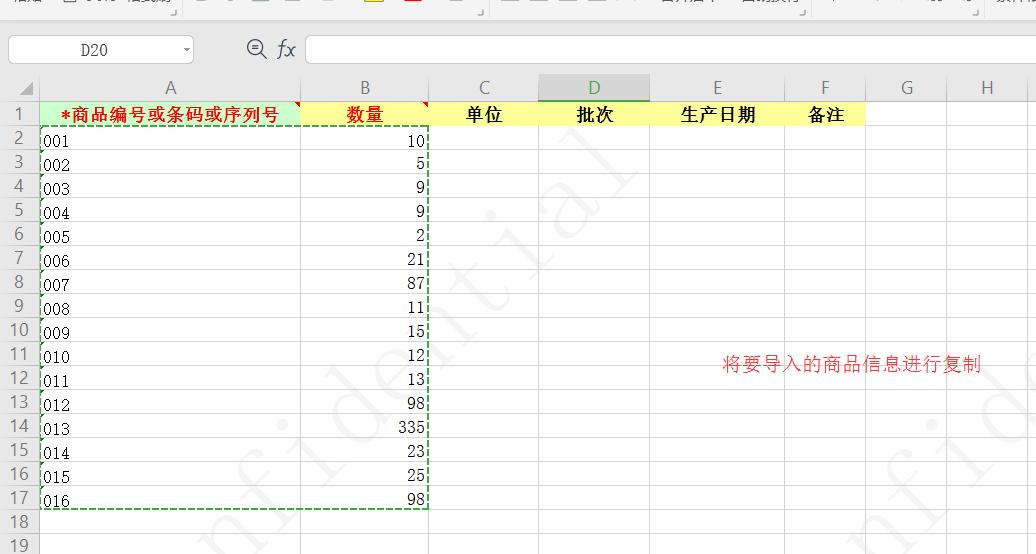The image size is (1036, 554).
Task: Click the '单位' header cell
Action: click(484, 114)
